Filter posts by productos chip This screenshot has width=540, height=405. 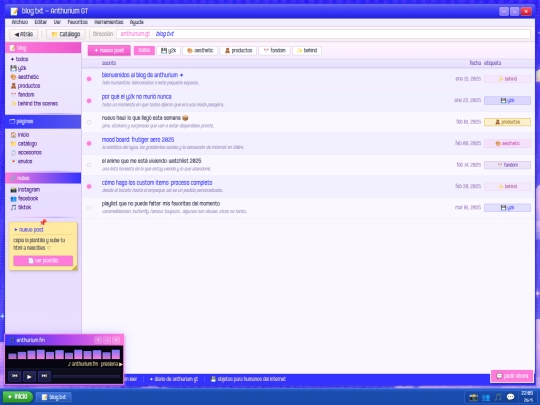pyautogui.click(x=238, y=51)
